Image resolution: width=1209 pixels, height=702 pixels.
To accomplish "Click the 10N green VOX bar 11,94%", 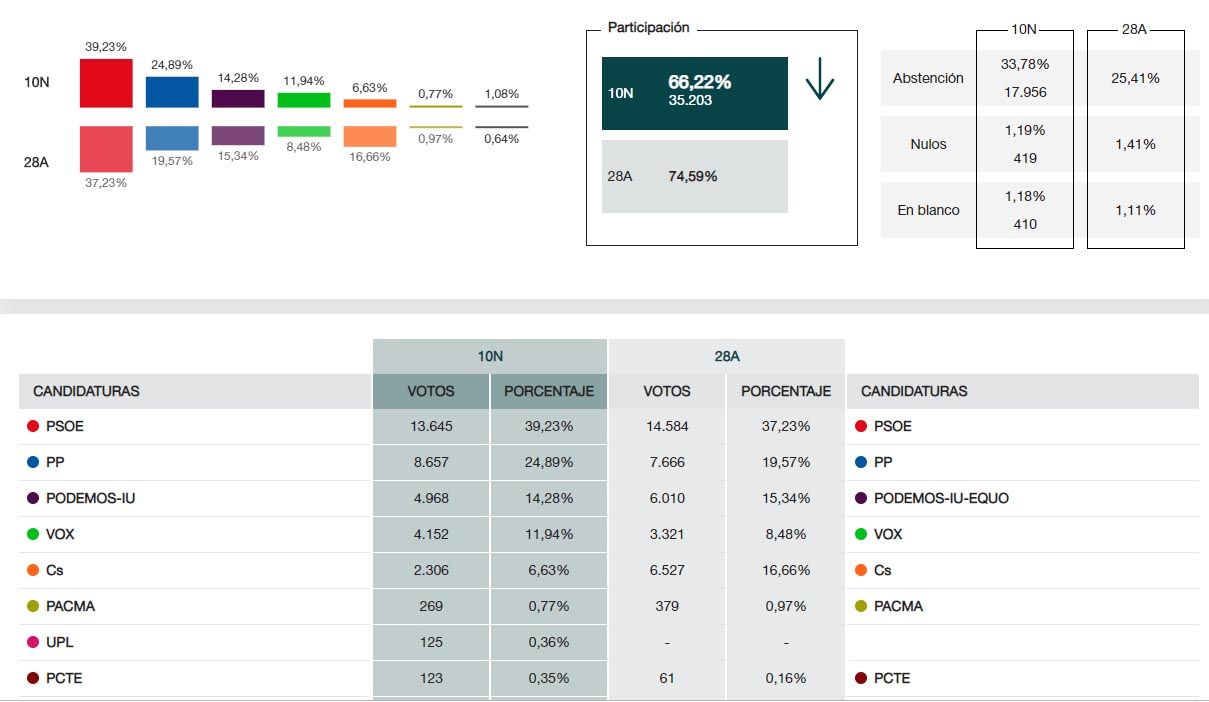I will pyautogui.click(x=304, y=100).
